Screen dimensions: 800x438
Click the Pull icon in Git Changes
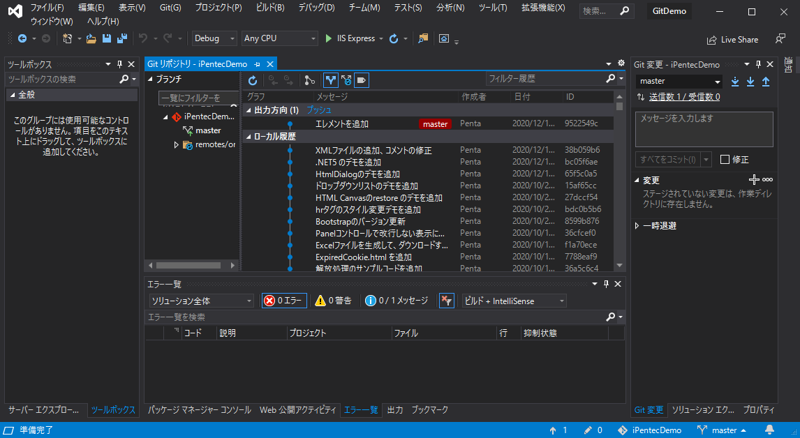[751, 82]
